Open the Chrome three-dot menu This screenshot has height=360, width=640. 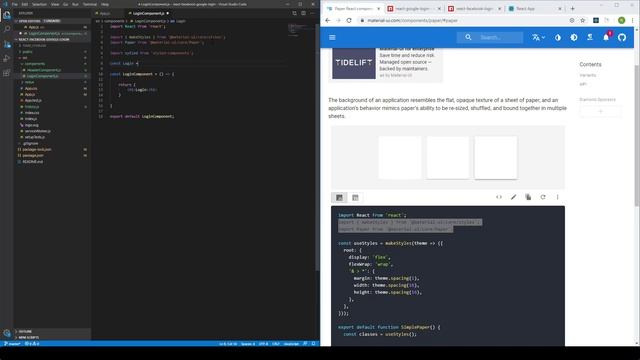coord(633,20)
